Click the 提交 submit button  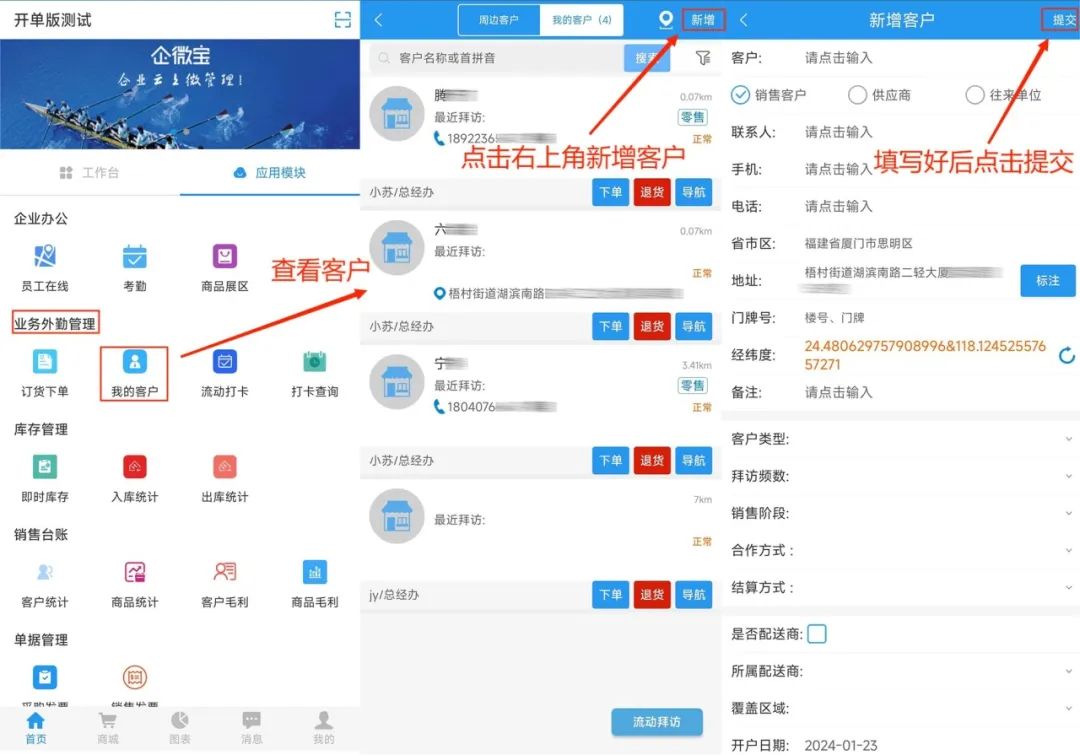(1062, 20)
